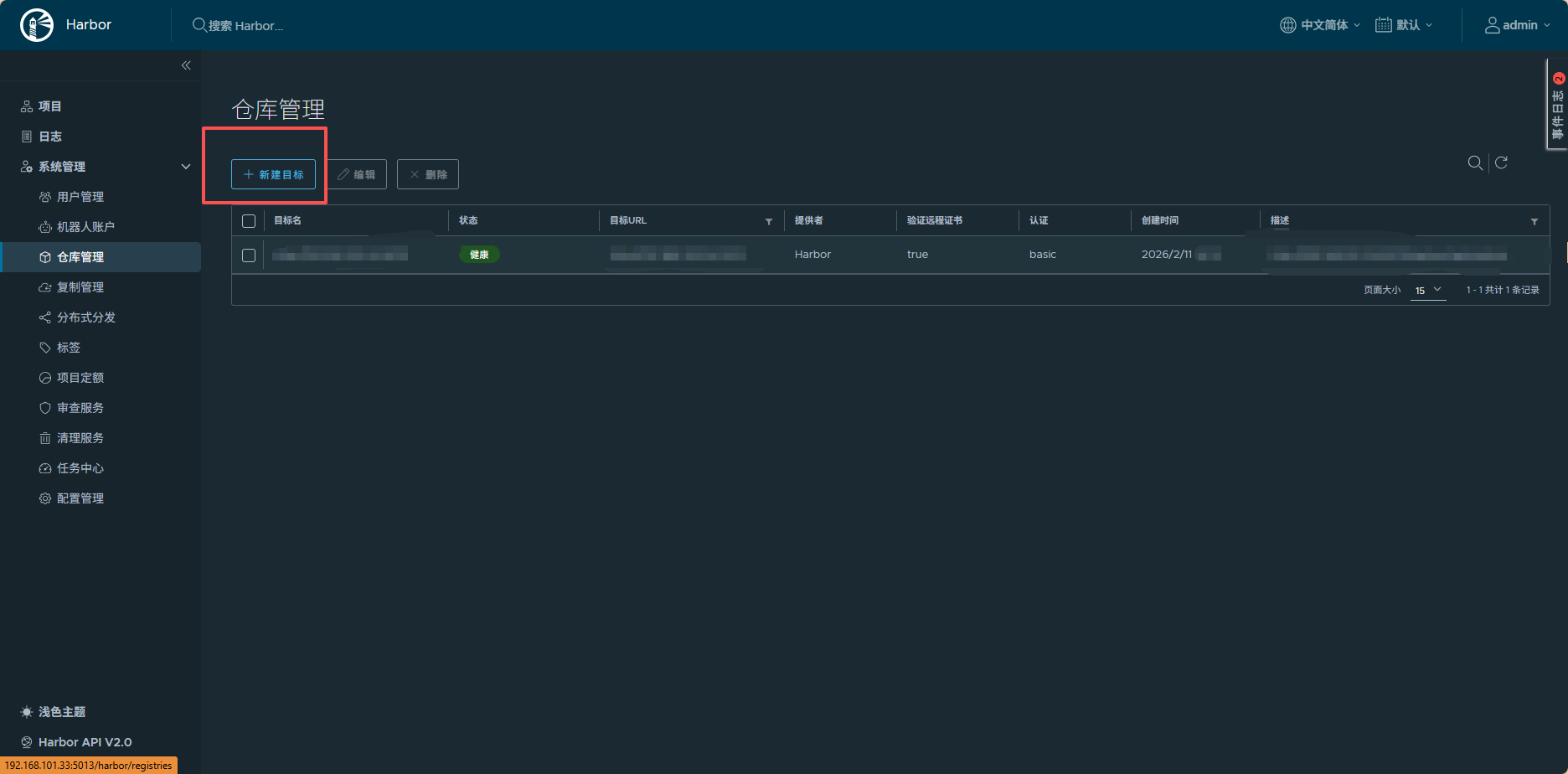Sort by 目标名 column header
This screenshot has height=774, width=1568.
point(287,220)
